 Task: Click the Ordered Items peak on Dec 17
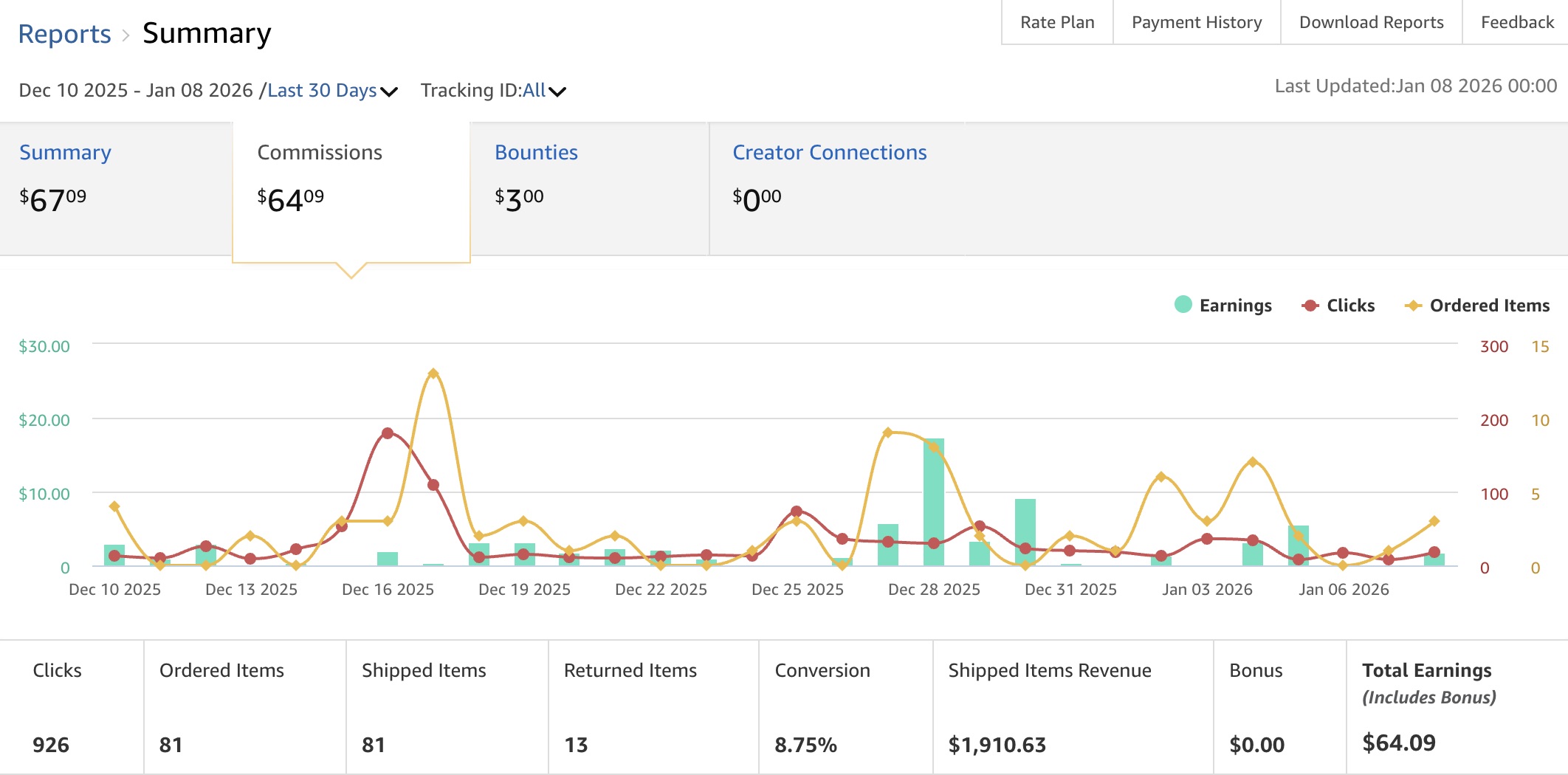click(433, 373)
